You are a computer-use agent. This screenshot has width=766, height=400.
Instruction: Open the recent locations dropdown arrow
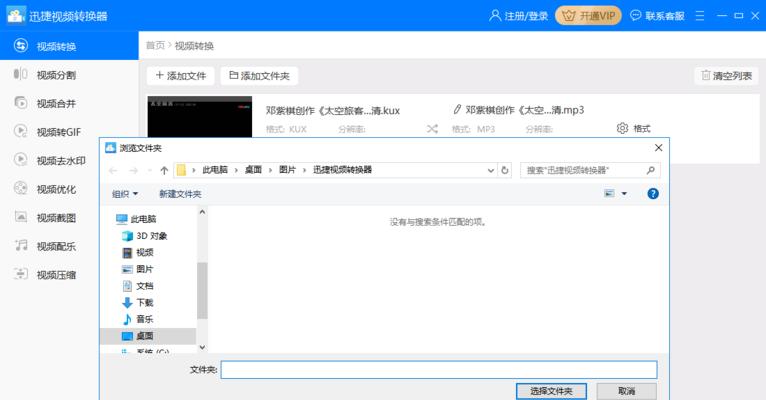[x=149, y=170]
